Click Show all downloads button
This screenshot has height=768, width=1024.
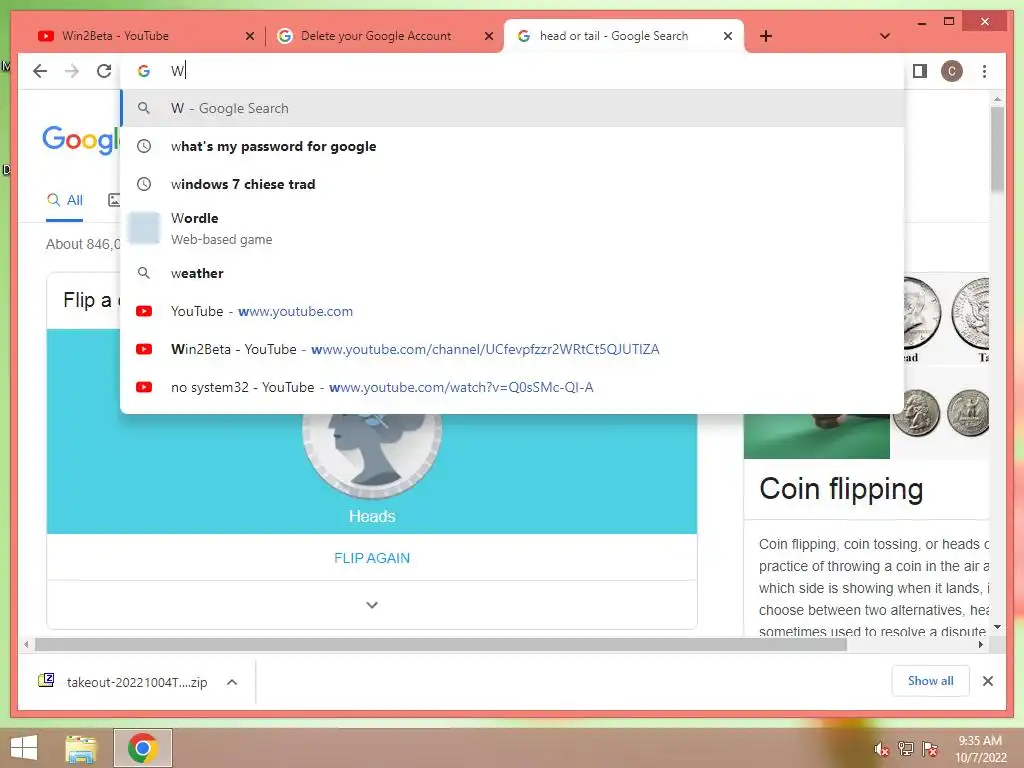click(x=931, y=681)
